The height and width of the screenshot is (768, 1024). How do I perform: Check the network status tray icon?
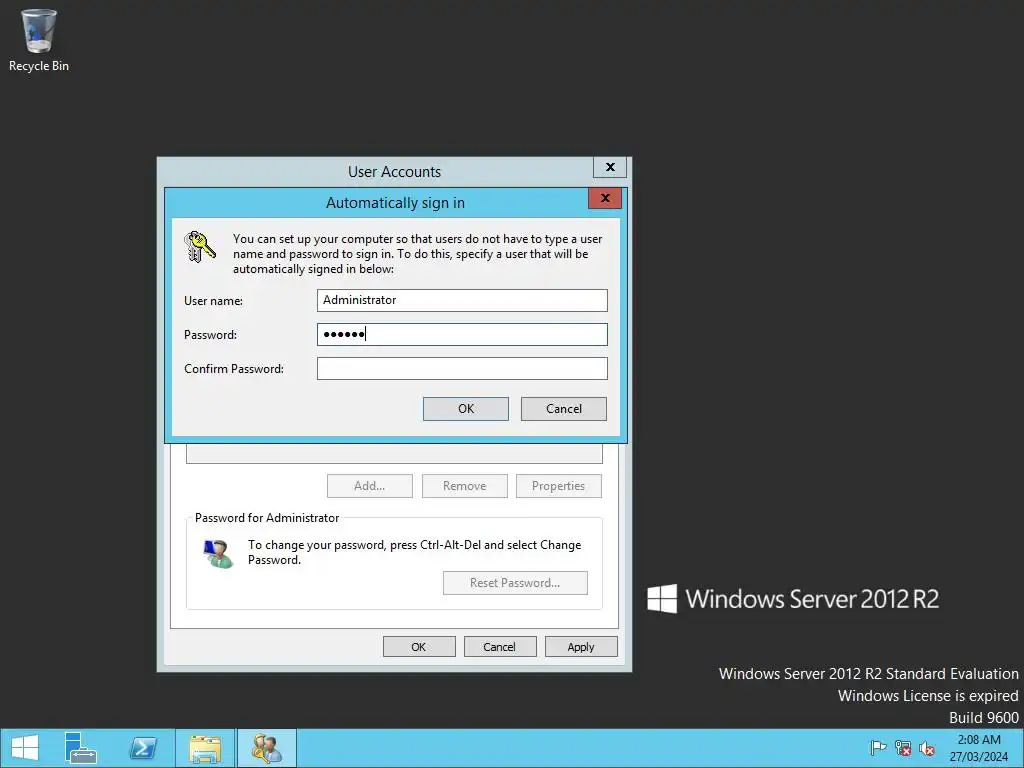click(903, 748)
